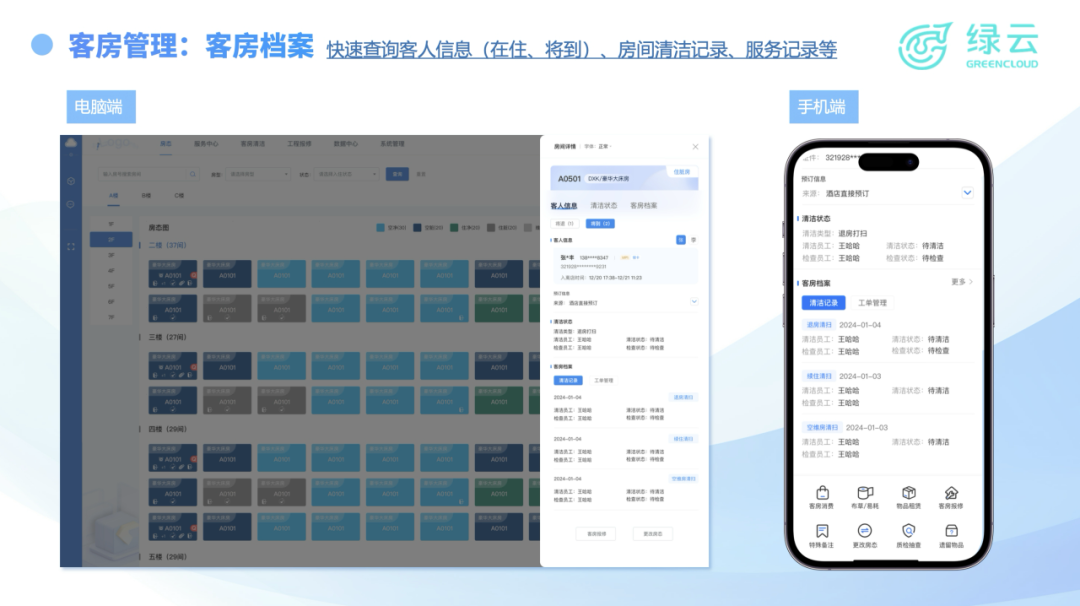
Task: Click 空净 light blue legend swatch
Action: 380,227
